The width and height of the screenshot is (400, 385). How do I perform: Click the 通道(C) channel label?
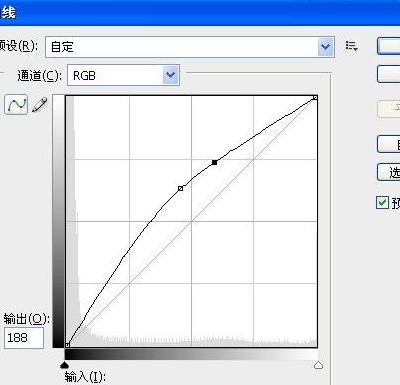pyautogui.click(x=39, y=76)
